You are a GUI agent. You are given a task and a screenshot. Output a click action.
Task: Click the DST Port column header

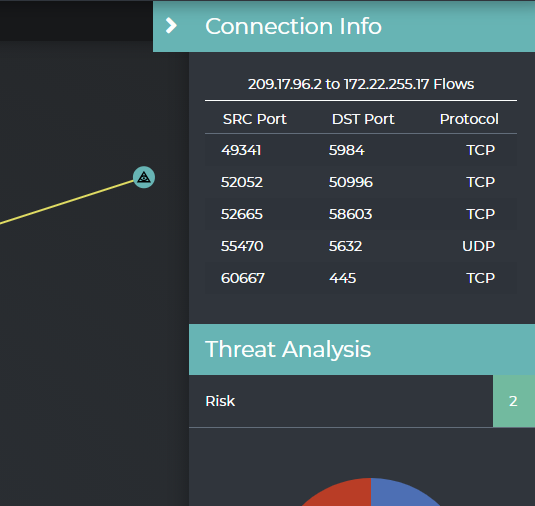pos(363,119)
